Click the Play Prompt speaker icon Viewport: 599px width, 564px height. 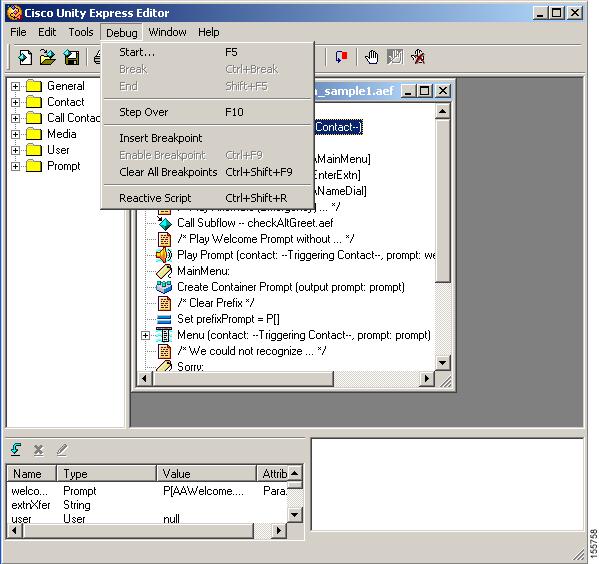point(164,255)
